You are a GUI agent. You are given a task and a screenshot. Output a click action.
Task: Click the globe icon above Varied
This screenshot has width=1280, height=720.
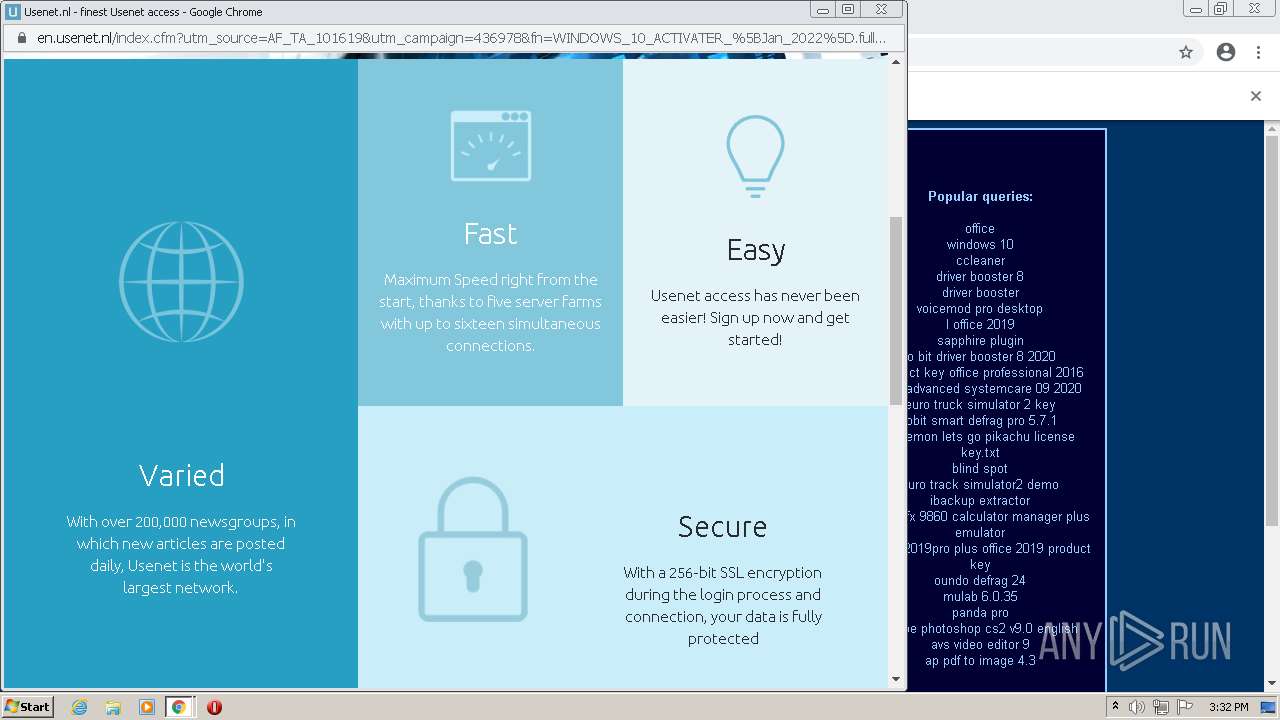pyautogui.click(x=181, y=281)
